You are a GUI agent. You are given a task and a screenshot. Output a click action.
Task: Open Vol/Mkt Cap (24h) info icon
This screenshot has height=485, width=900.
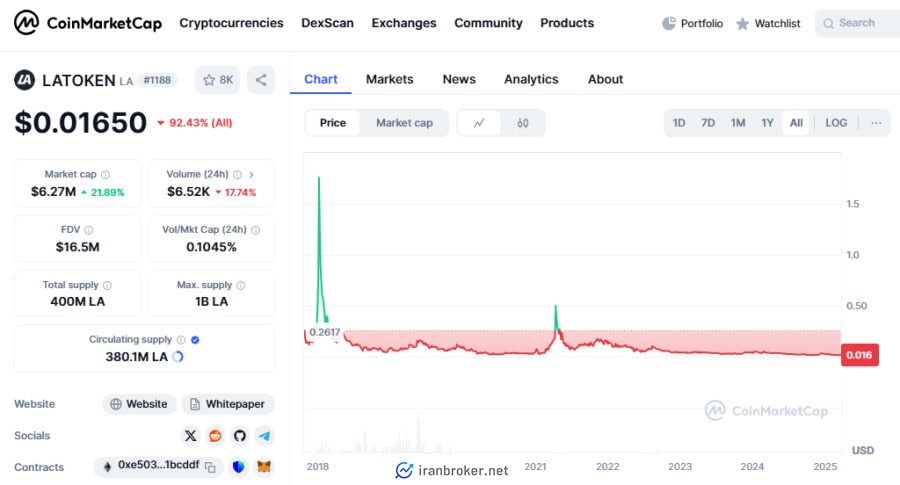tap(255, 230)
